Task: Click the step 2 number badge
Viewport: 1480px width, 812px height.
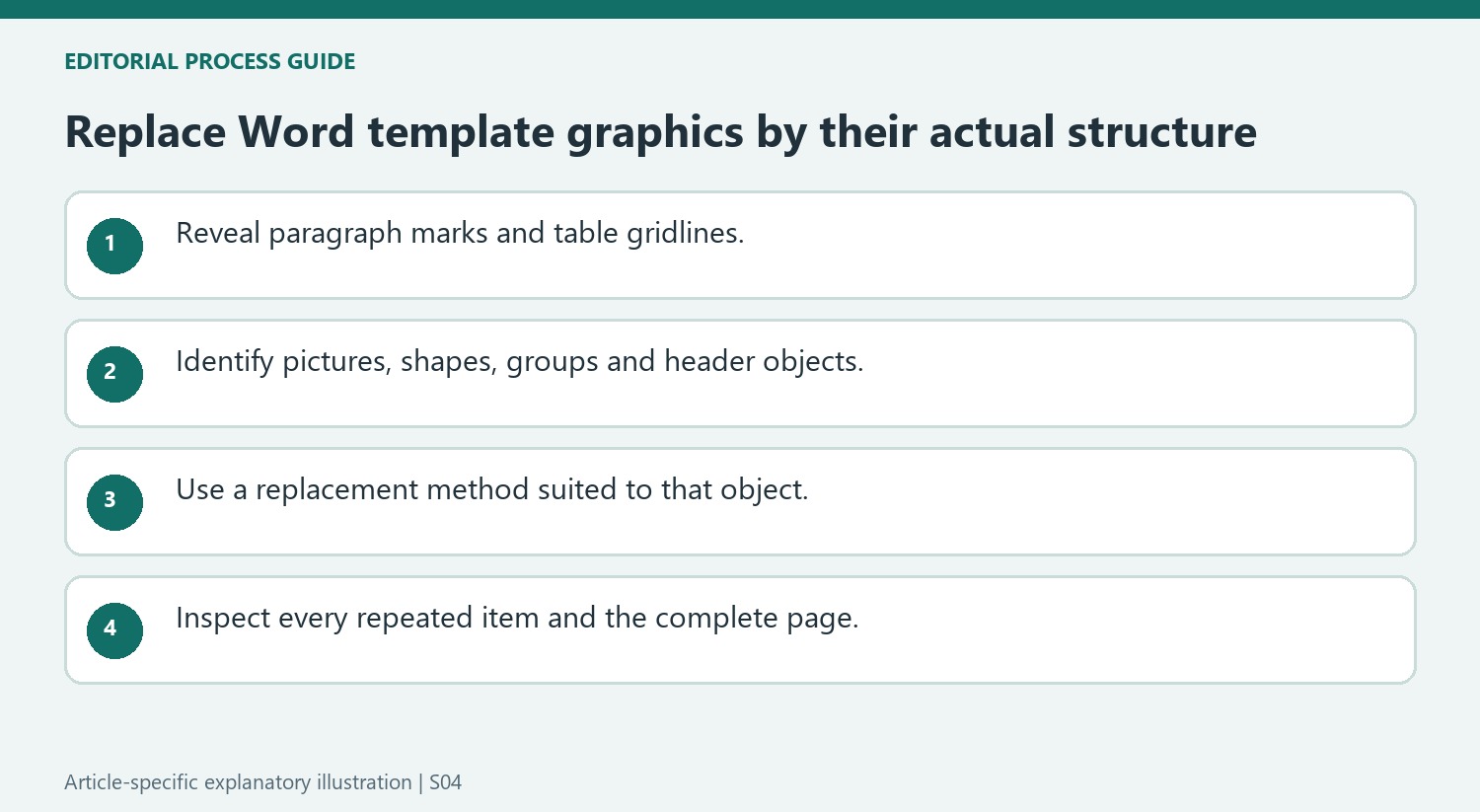Action: point(114,374)
